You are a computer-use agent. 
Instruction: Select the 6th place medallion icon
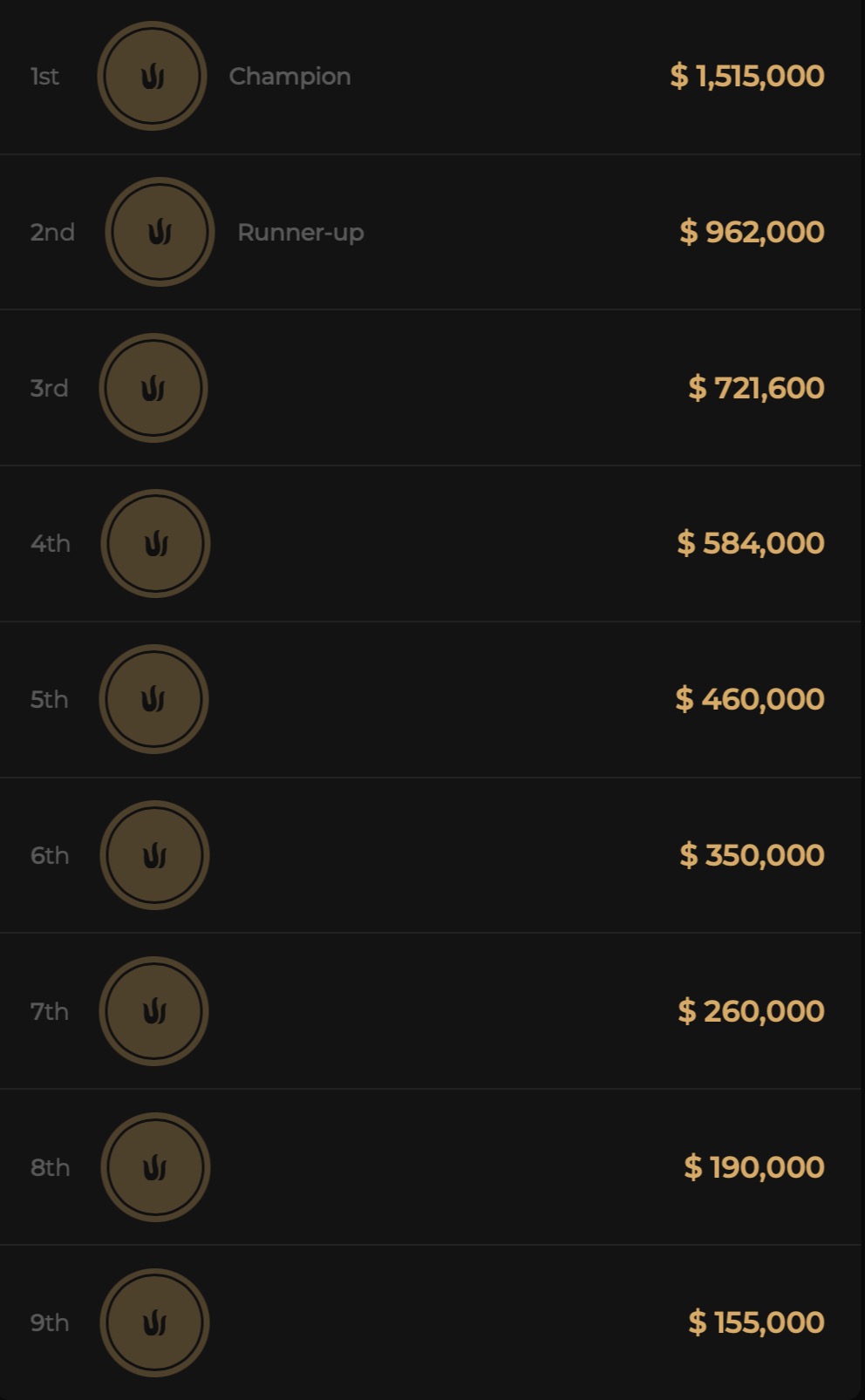pyautogui.click(x=155, y=855)
